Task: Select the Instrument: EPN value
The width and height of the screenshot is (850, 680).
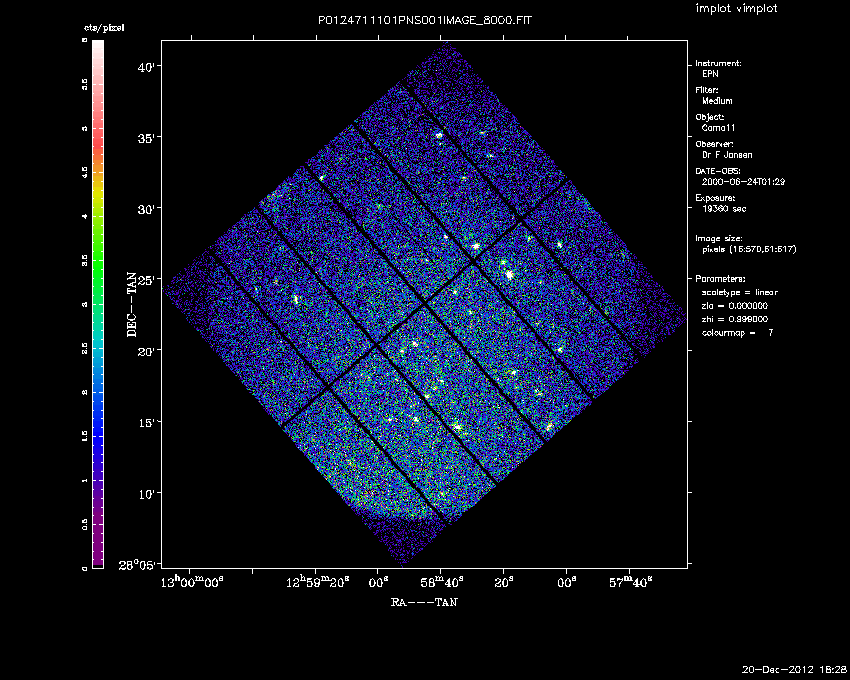Action: pos(709,74)
